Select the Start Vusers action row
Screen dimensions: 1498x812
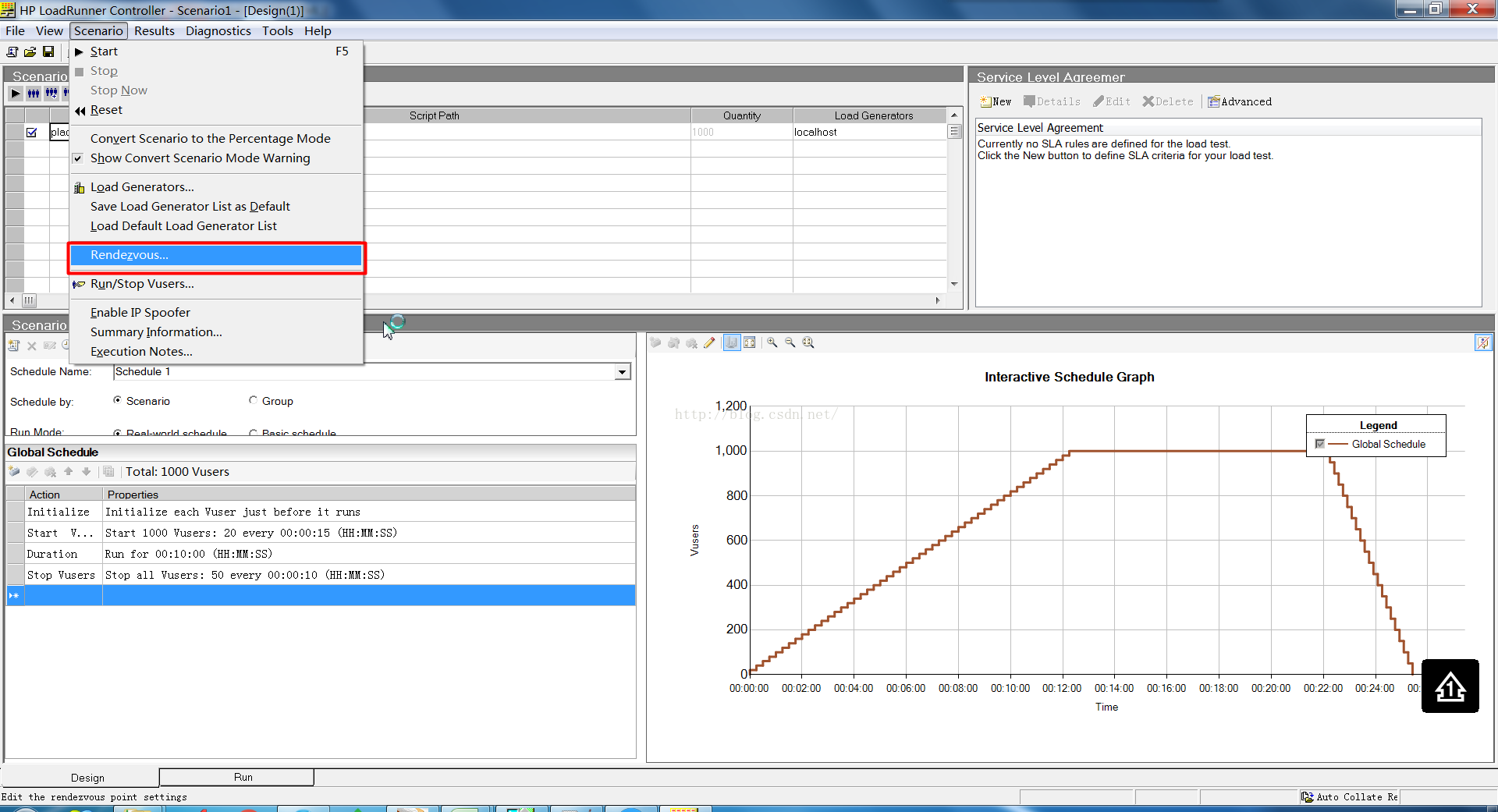pyautogui.click(x=321, y=533)
